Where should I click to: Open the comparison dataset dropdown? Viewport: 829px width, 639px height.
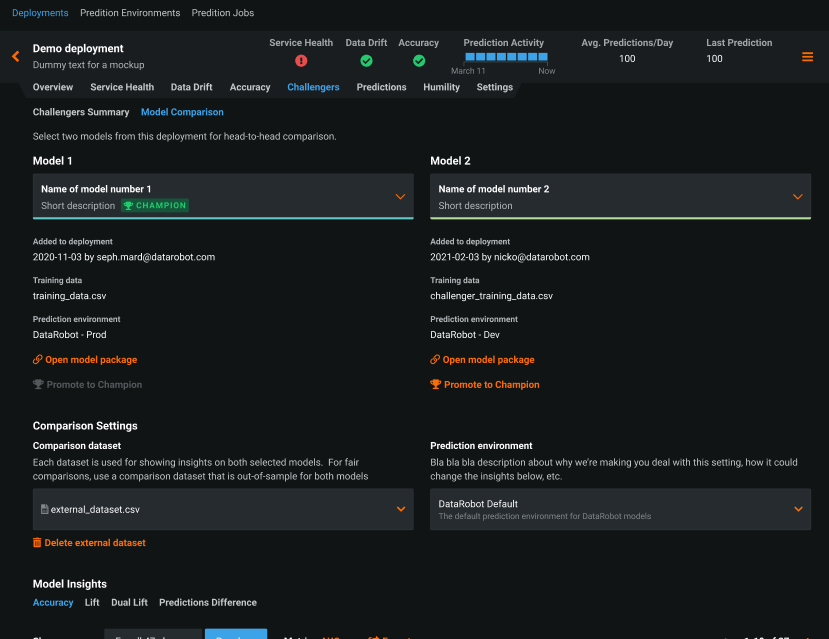(402, 509)
